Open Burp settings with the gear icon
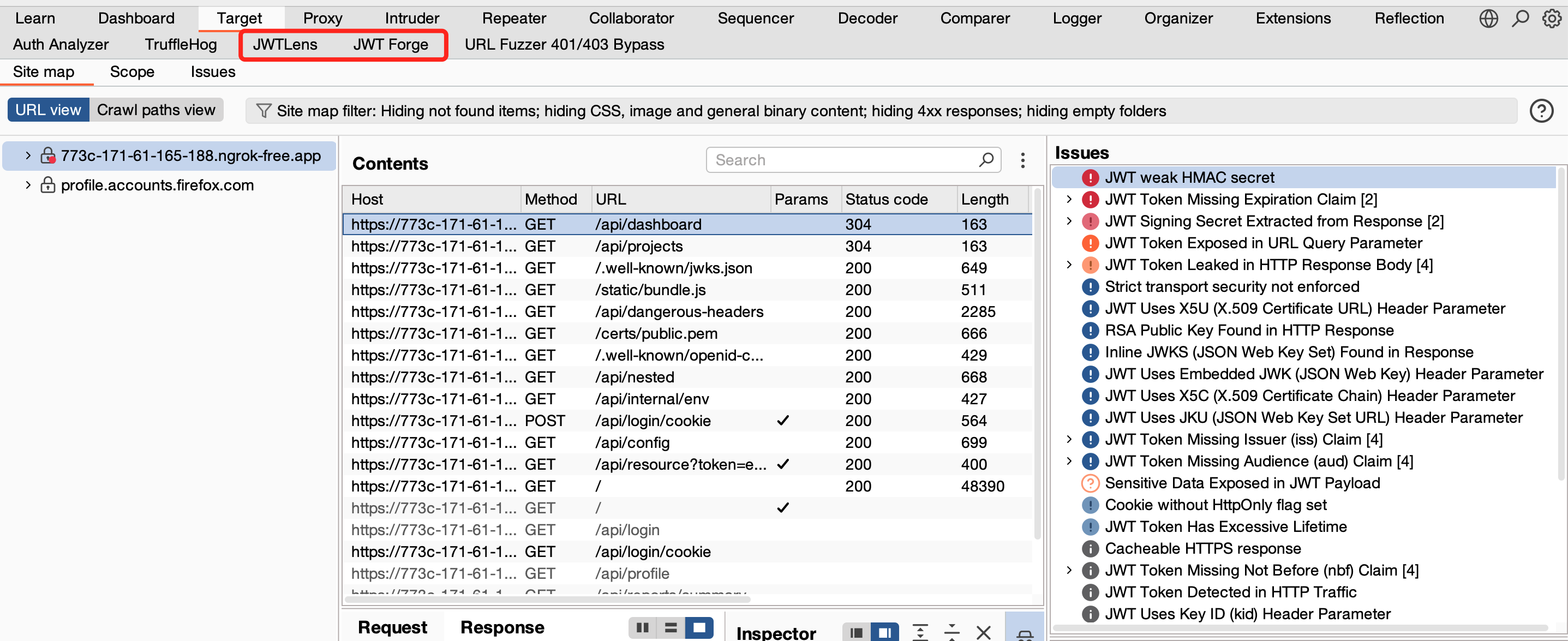The height and width of the screenshot is (641, 1568). tap(1551, 18)
